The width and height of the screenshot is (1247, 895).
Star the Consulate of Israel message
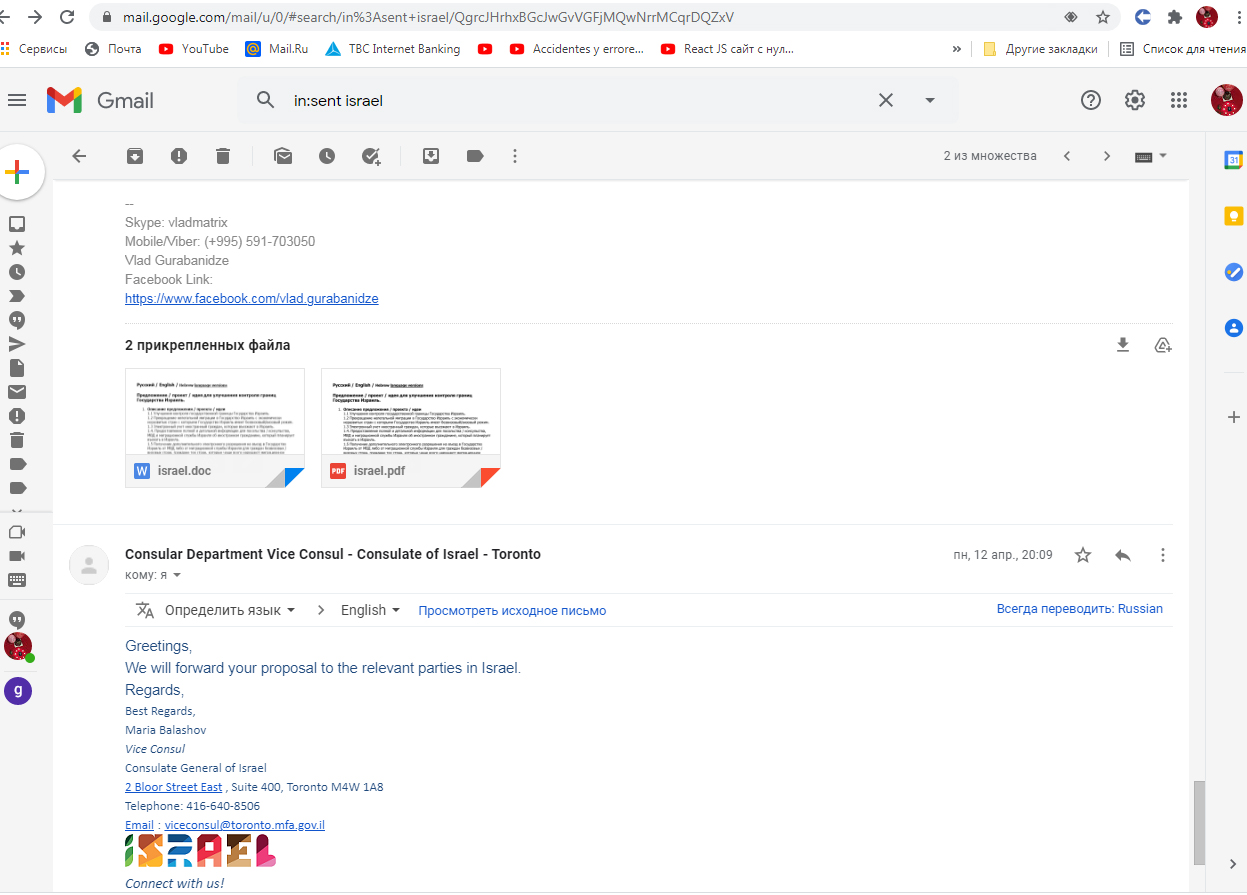(1082, 555)
